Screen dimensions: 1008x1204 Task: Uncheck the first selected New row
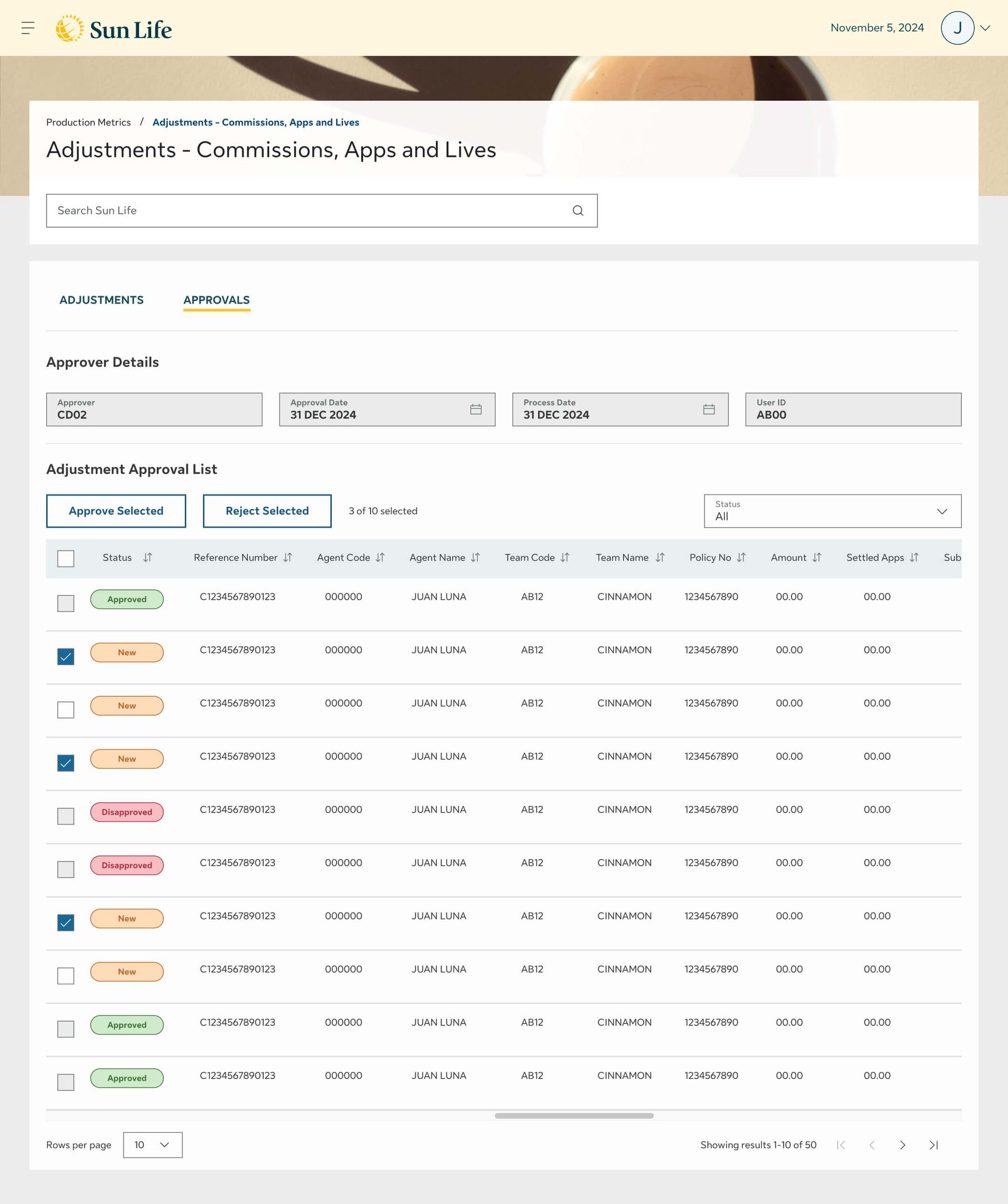coord(66,656)
